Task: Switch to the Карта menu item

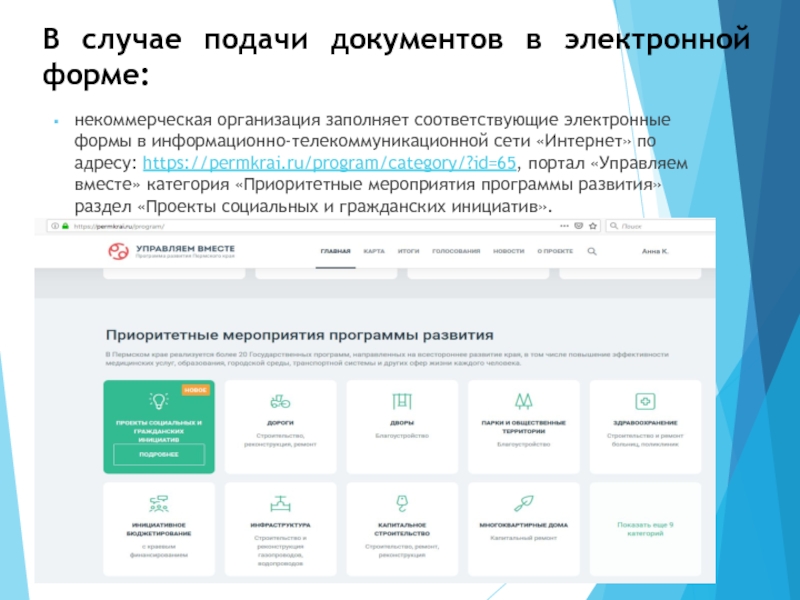Action: 374,252
